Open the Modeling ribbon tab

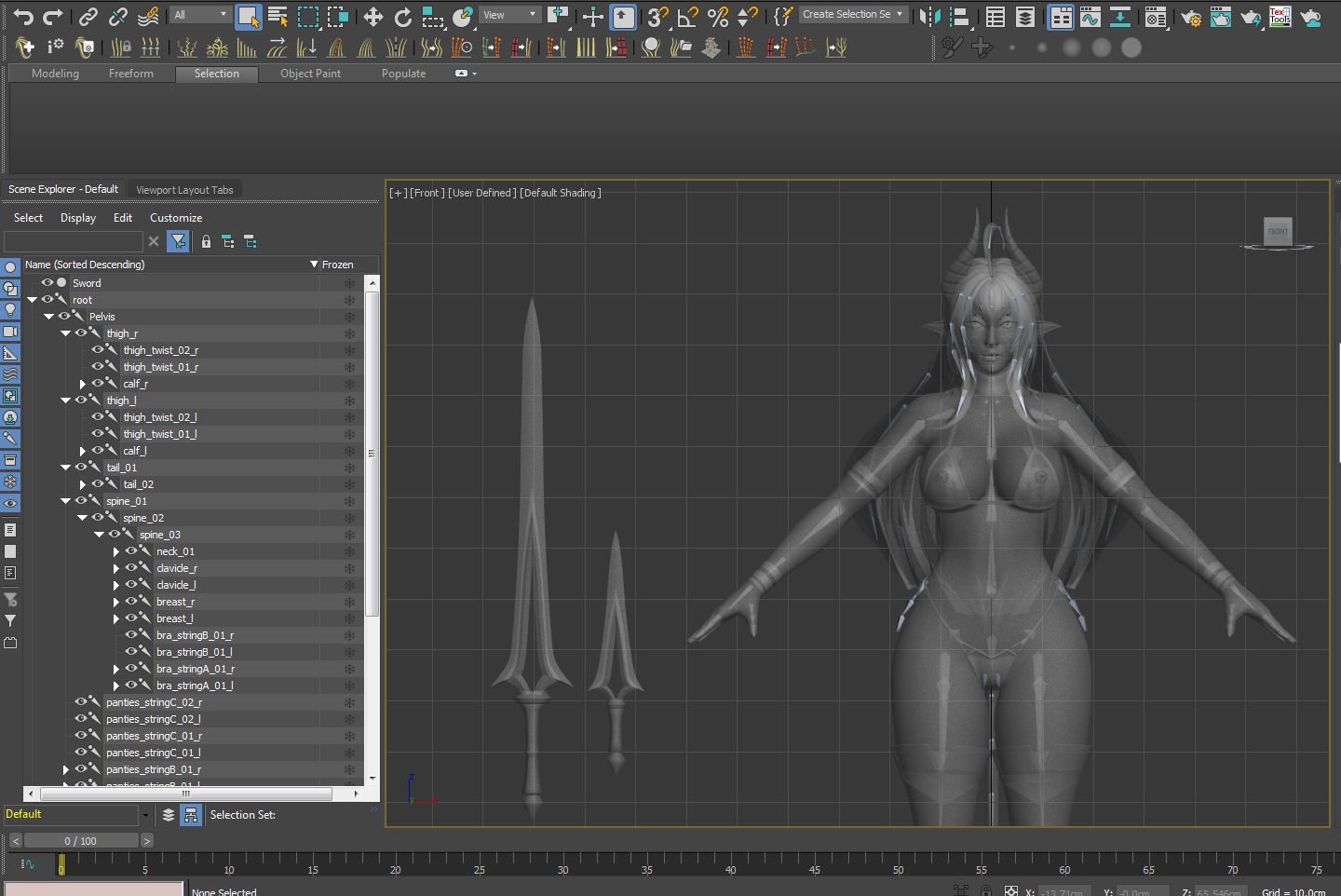[x=55, y=74]
